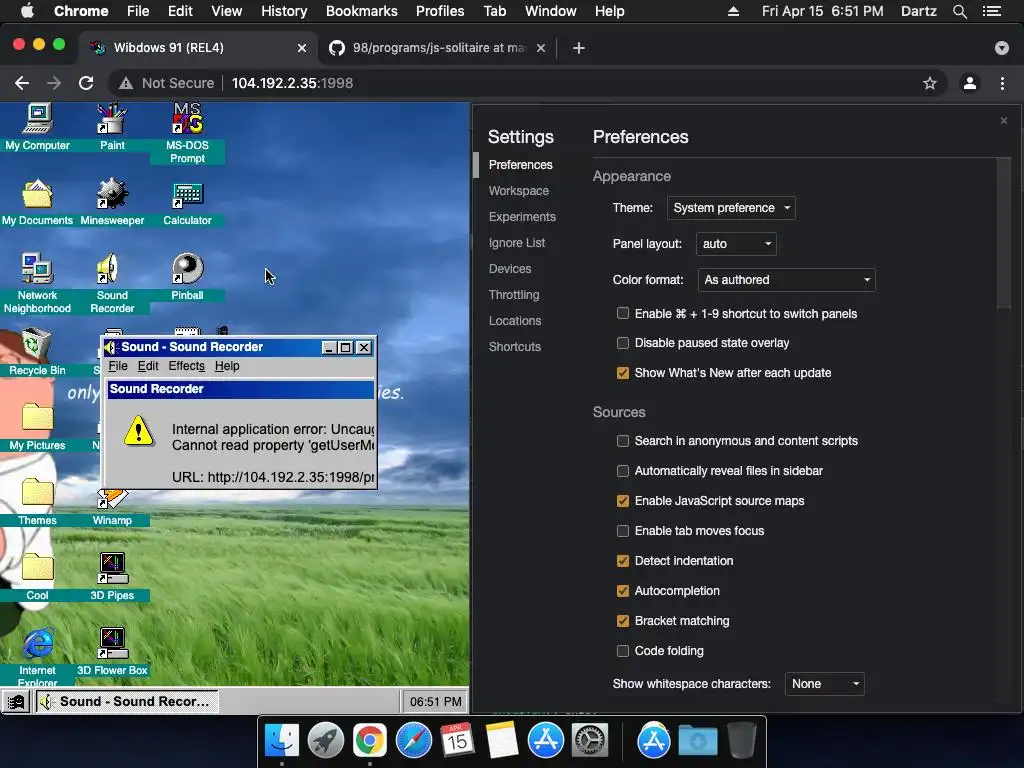1024x768 pixels.
Task: Bookmark this page with the star icon
Action: [x=929, y=83]
